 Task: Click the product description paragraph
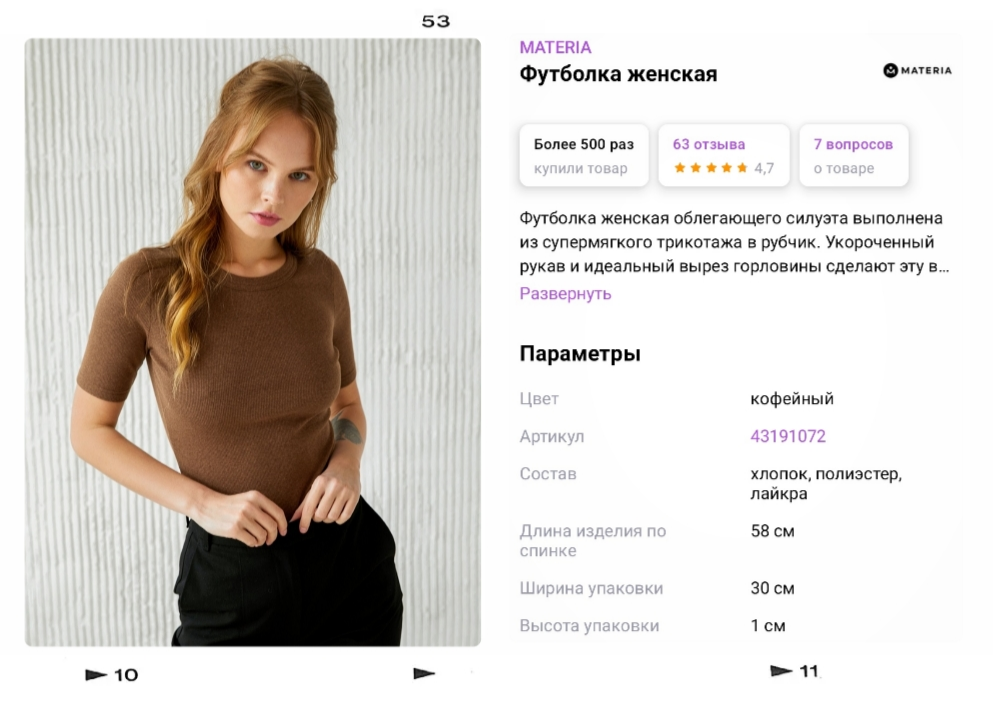[734, 242]
